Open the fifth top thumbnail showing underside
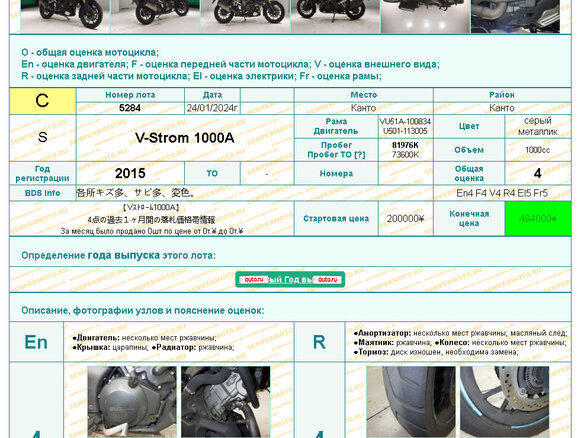 425,16
